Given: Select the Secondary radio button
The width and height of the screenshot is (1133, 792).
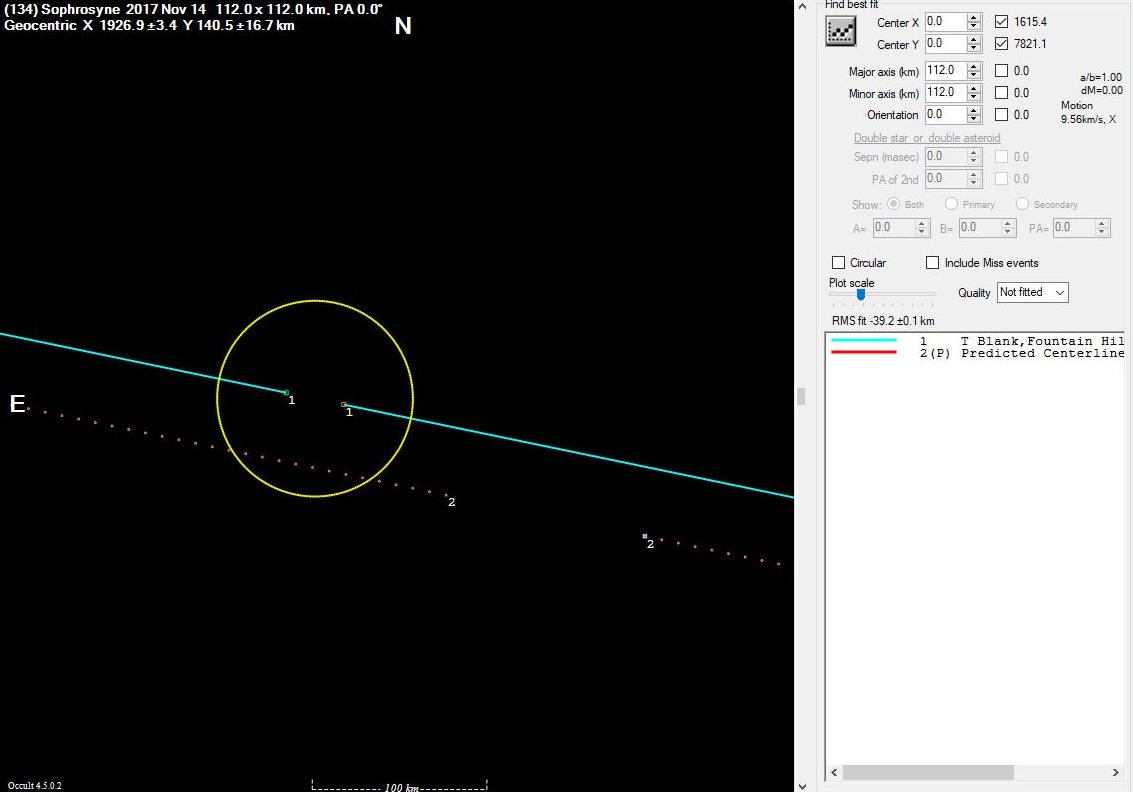Looking at the screenshot, I should (1022, 204).
